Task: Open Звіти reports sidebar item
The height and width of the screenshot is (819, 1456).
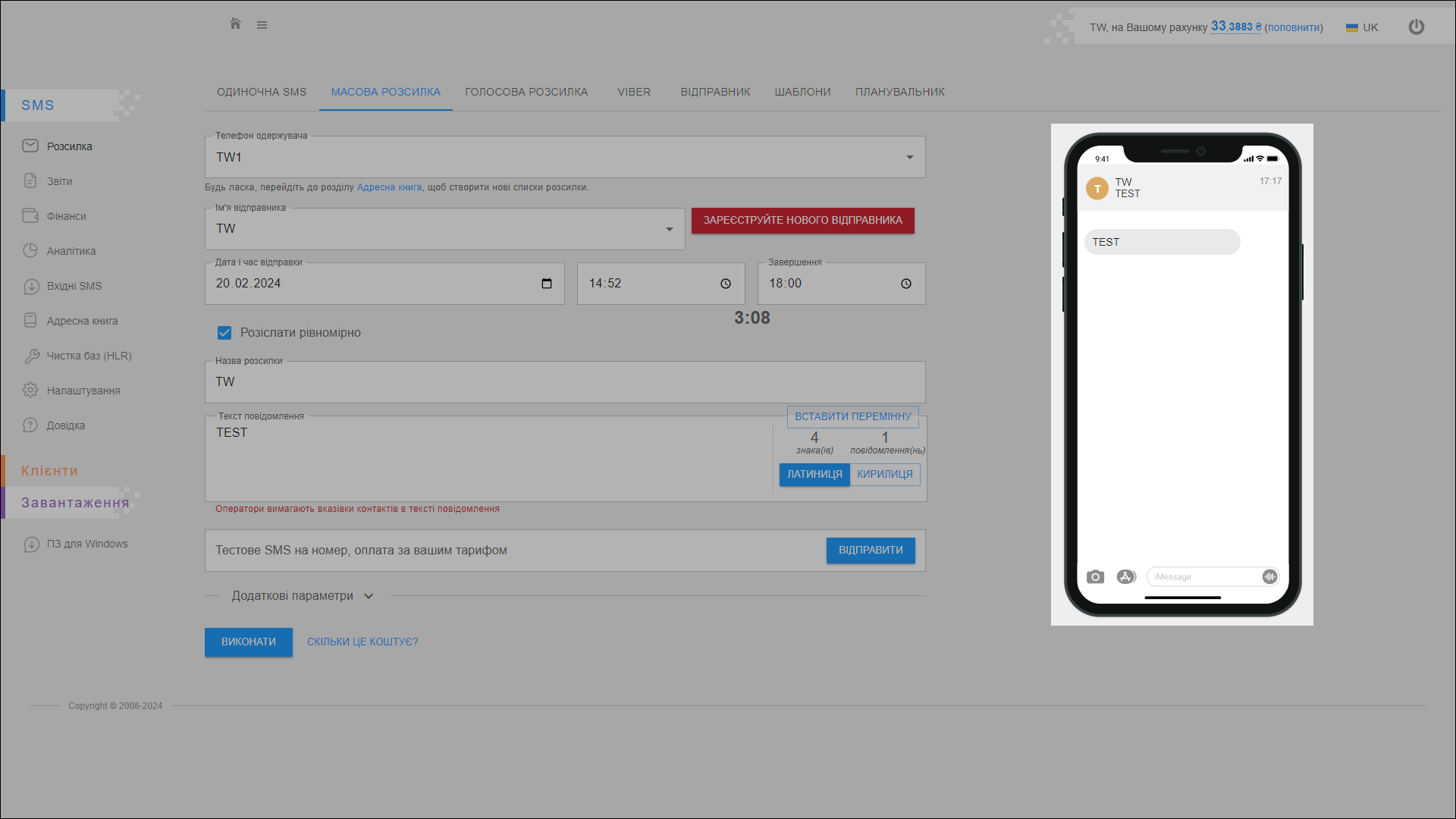Action: pos(59,181)
